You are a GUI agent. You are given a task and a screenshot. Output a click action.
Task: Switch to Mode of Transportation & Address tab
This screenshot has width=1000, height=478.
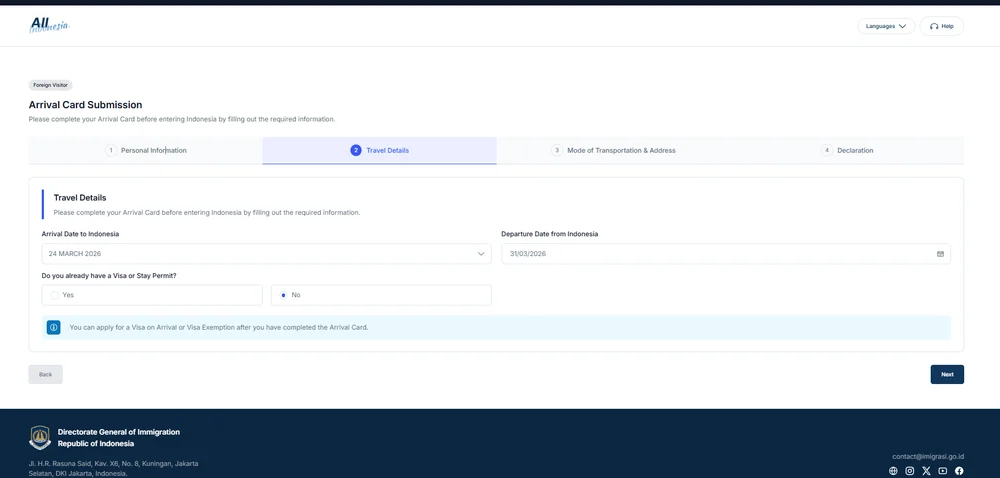tap(613, 151)
